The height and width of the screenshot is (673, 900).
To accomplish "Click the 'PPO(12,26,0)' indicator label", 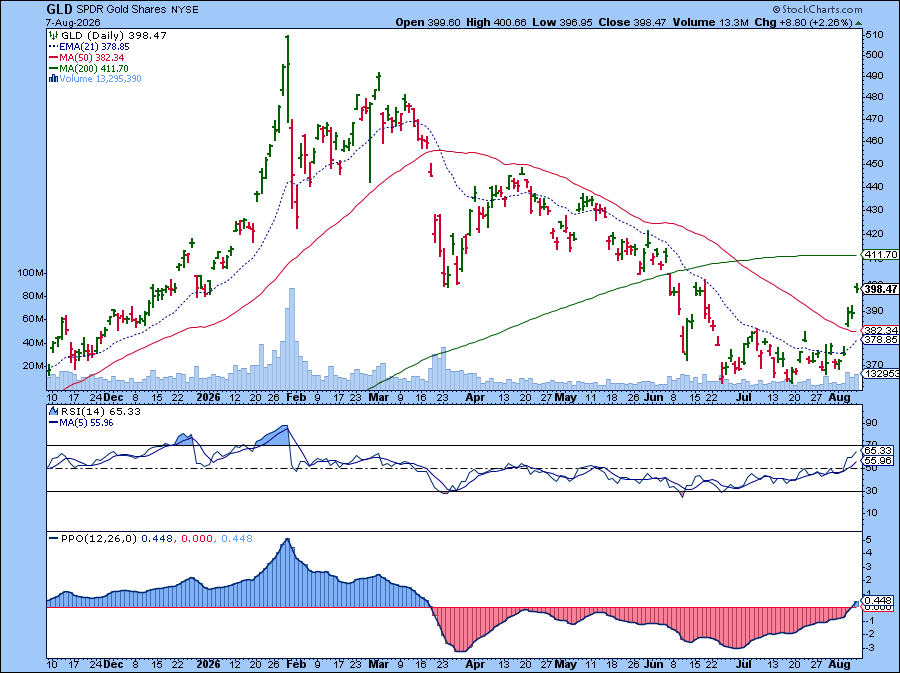I will pyautogui.click(x=99, y=538).
